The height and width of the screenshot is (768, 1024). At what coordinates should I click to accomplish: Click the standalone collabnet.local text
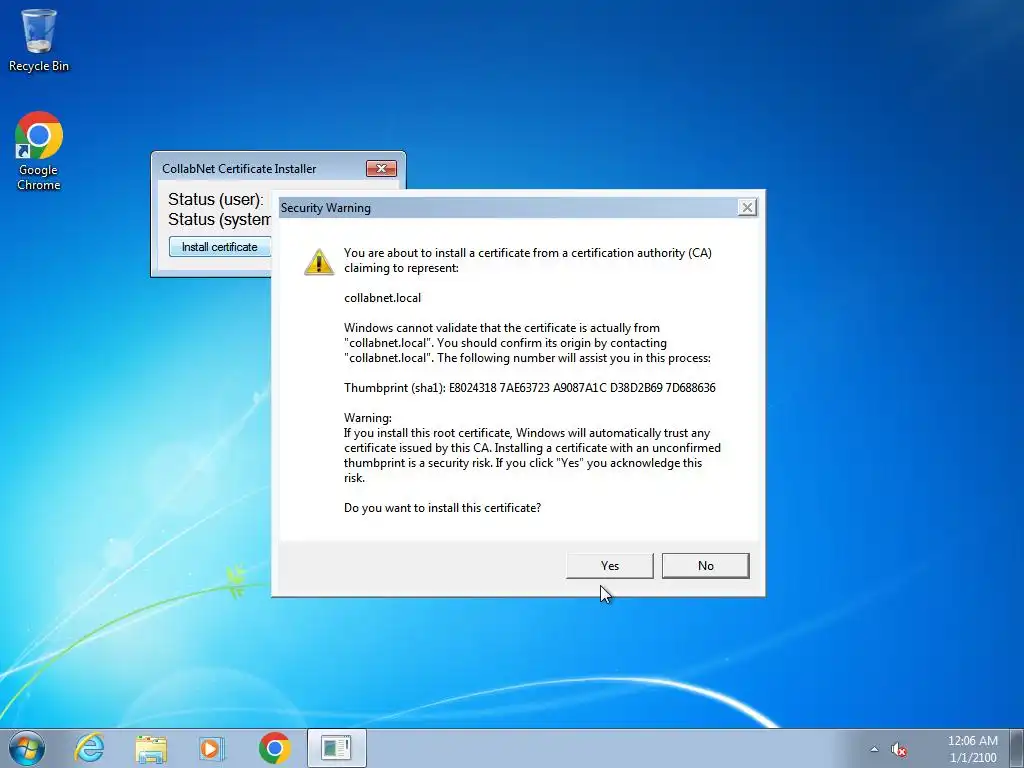click(x=383, y=298)
